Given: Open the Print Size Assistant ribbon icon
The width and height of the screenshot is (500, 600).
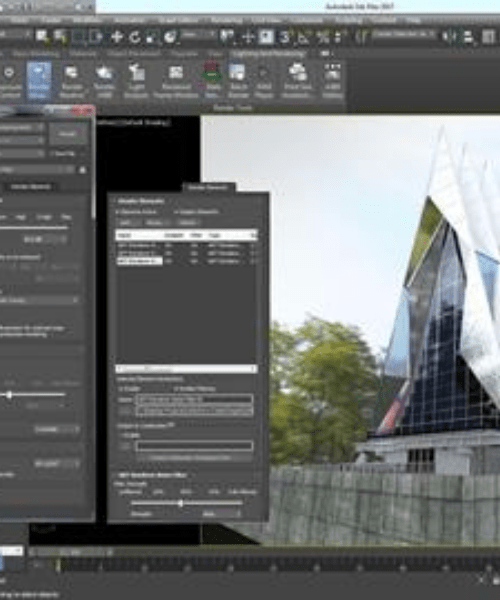Looking at the screenshot, I should [297, 81].
